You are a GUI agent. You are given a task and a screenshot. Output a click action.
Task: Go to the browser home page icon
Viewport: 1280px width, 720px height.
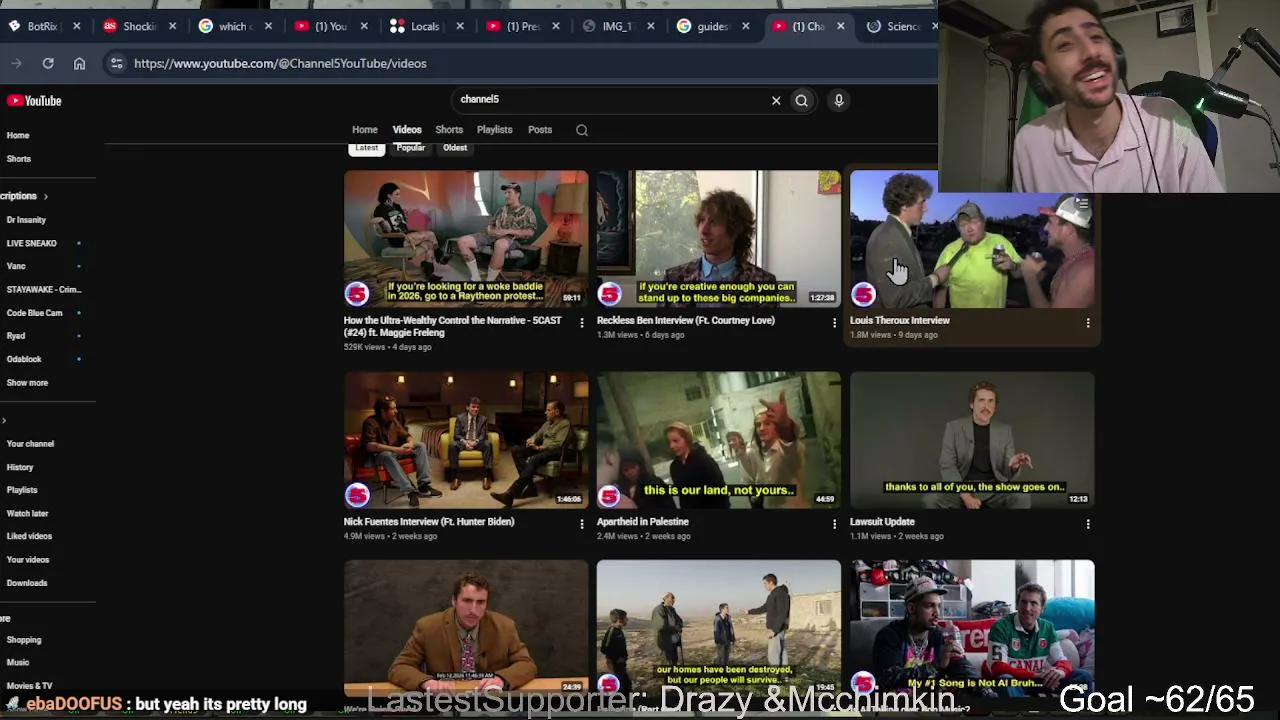[x=79, y=63]
